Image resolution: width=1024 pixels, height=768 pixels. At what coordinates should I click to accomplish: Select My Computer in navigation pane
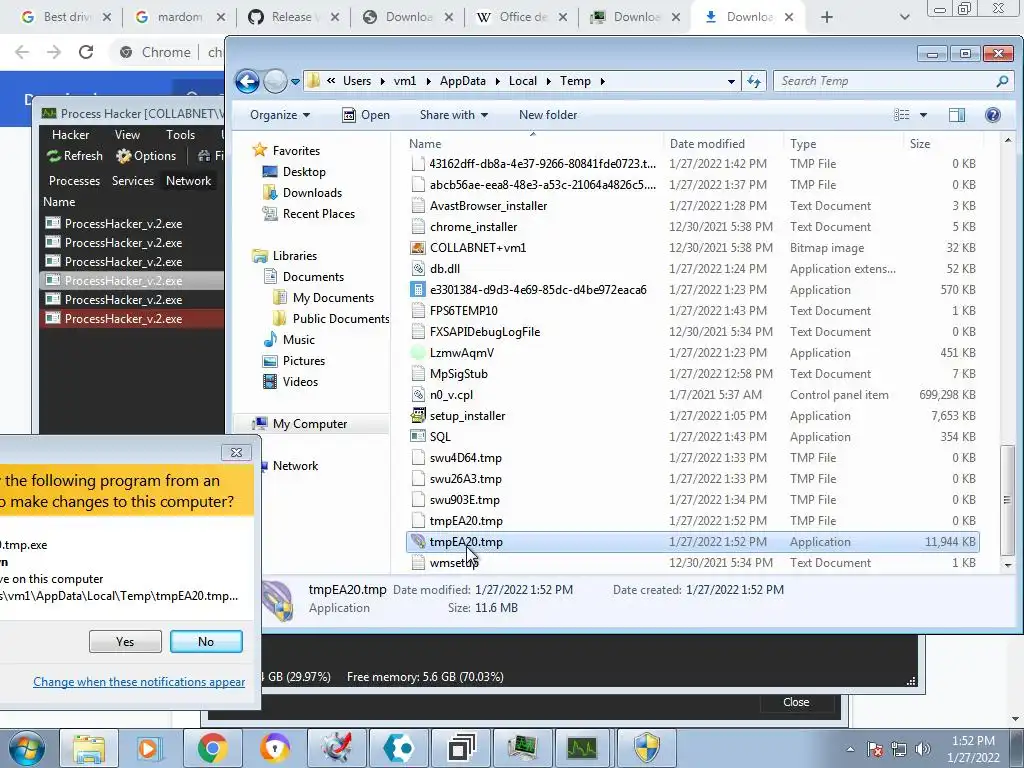click(x=310, y=424)
